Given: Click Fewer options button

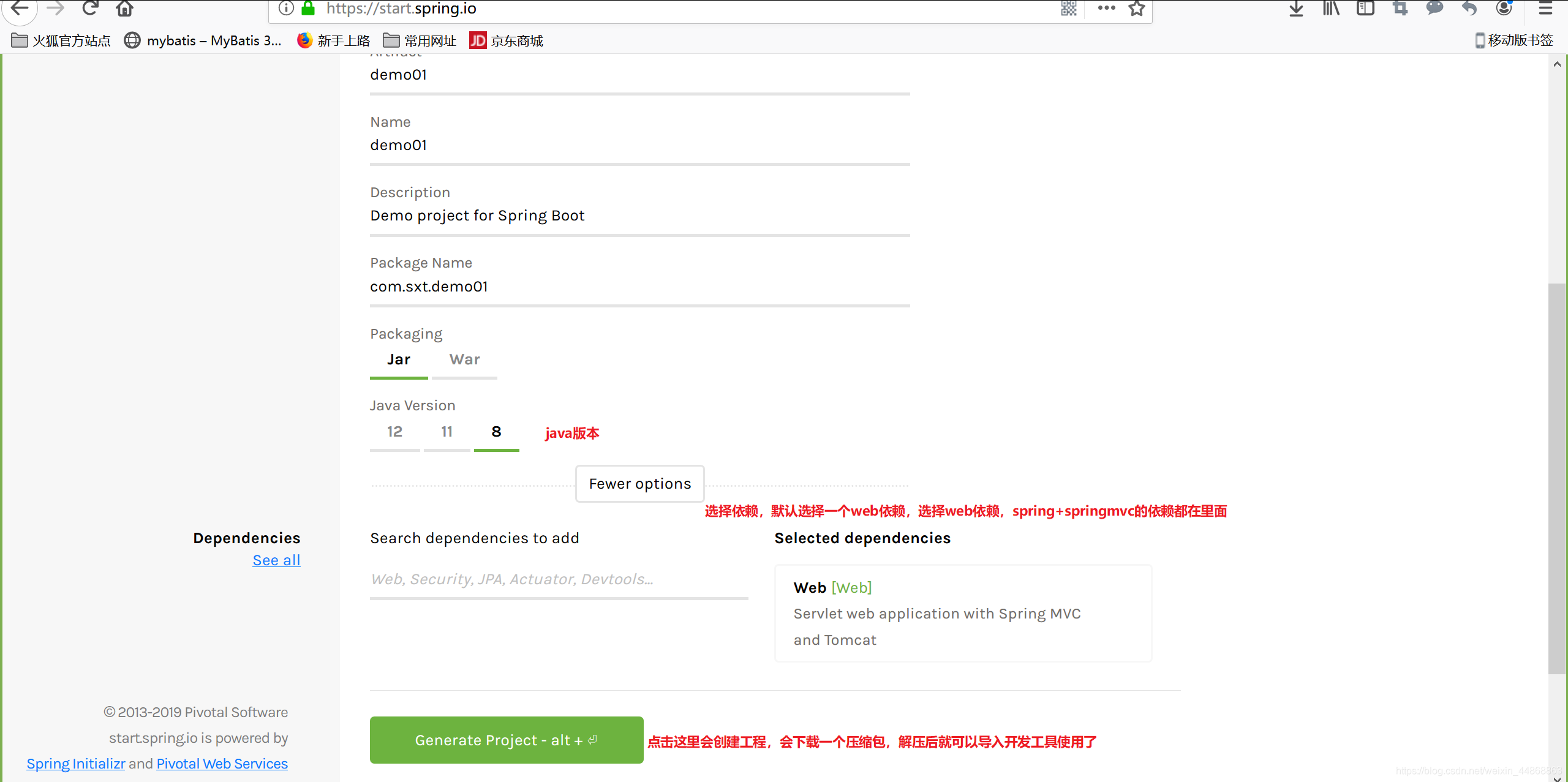Looking at the screenshot, I should (x=639, y=483).
